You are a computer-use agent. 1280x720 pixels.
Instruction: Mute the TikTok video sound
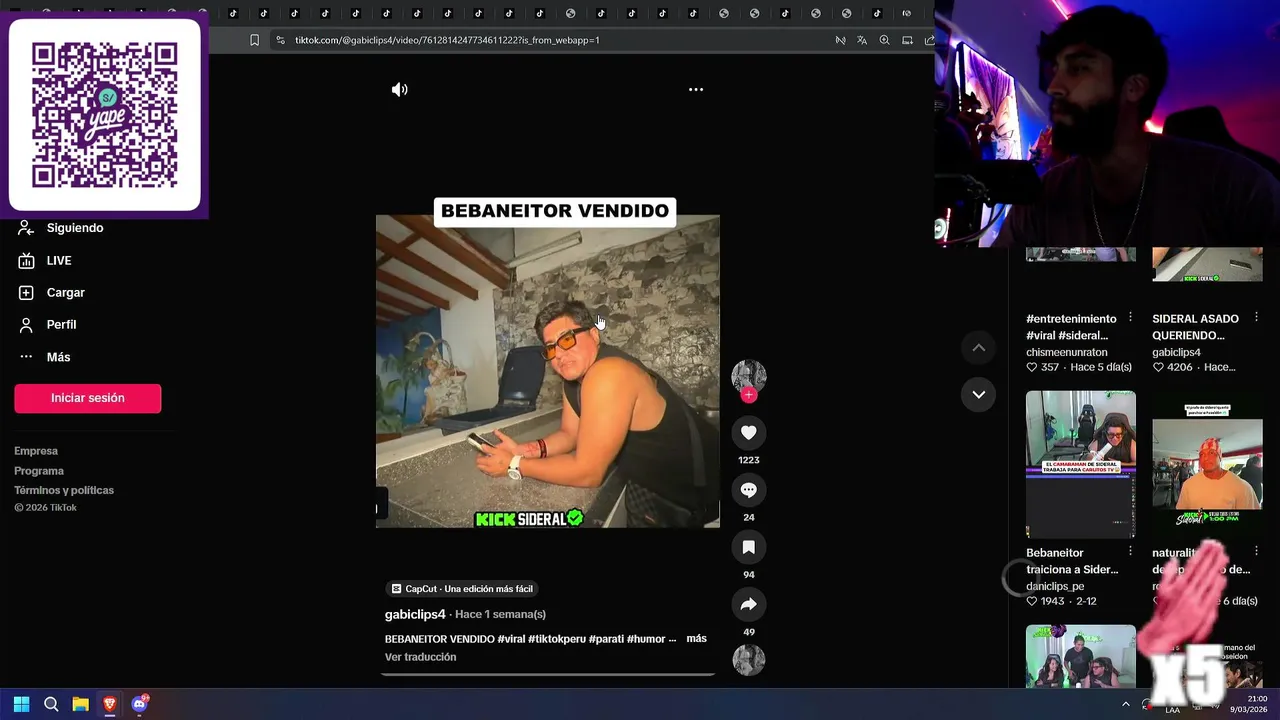[x=400, y=90]
